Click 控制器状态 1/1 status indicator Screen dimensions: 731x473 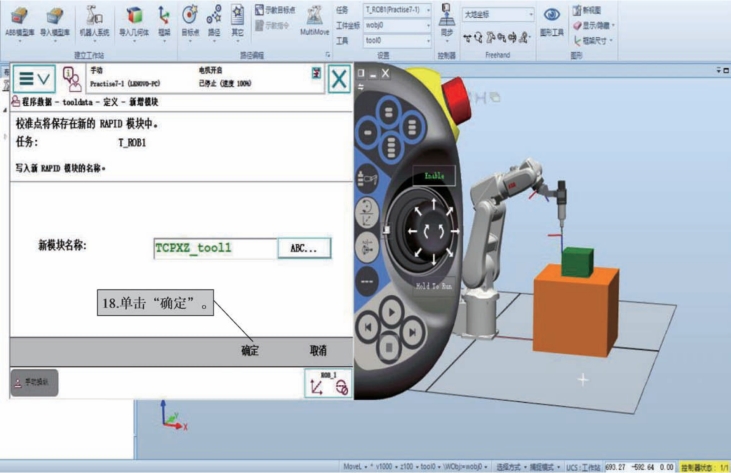tap(704, 467)
